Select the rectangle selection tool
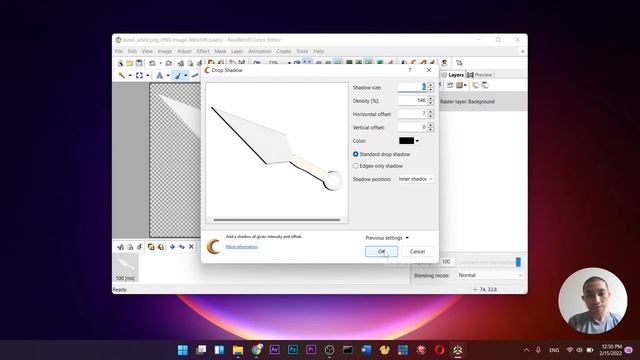 pos(140,75)
